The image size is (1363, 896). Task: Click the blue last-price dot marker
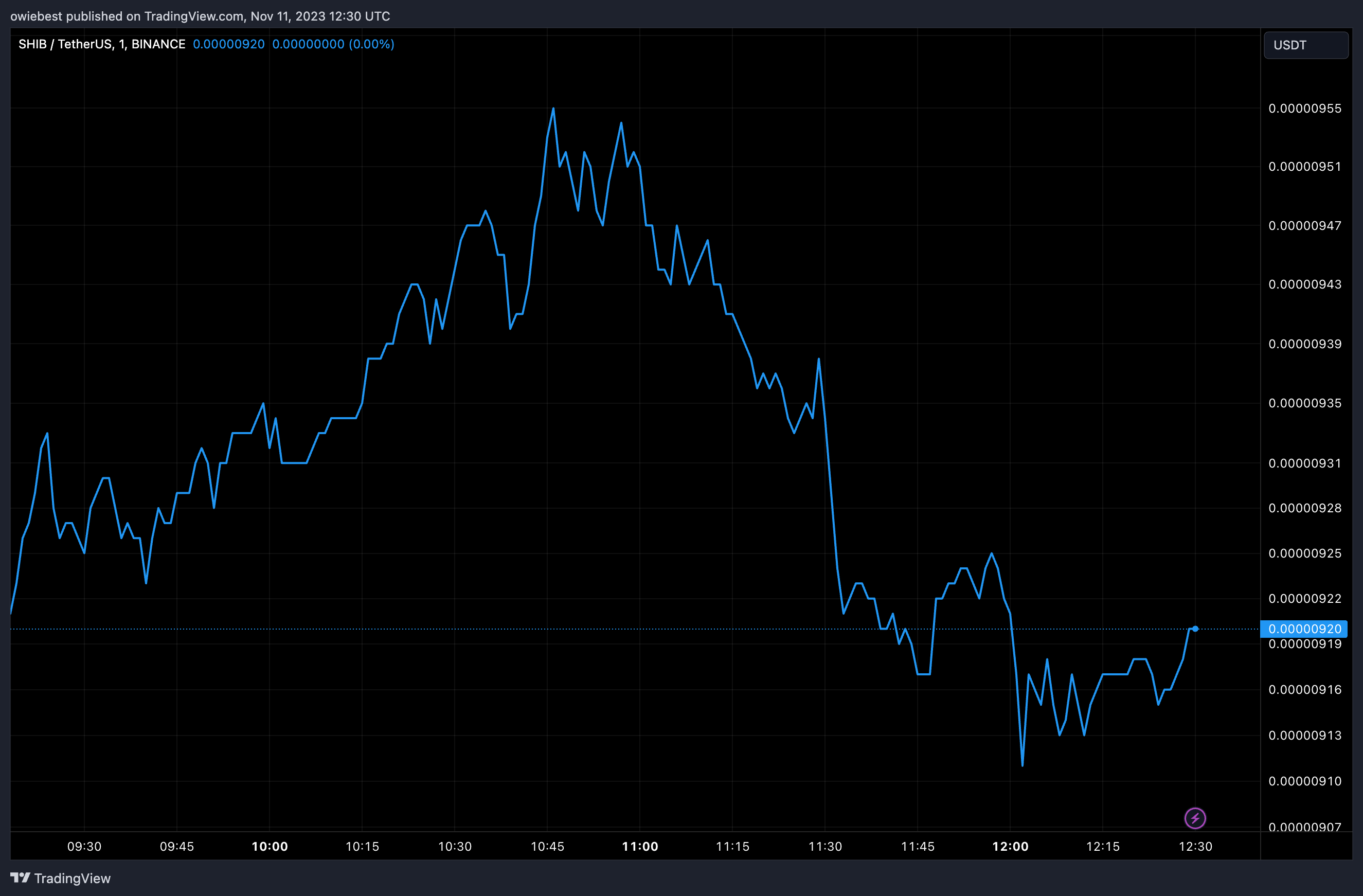click(1195, 629)
